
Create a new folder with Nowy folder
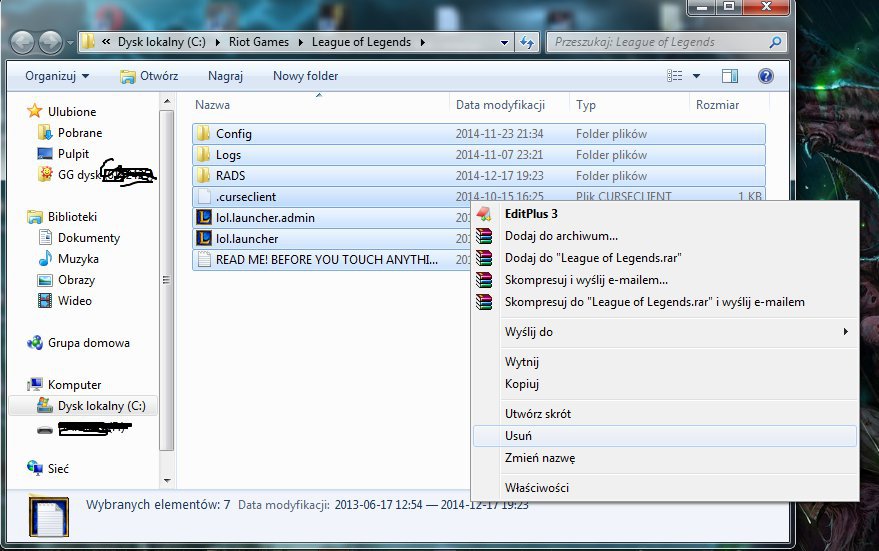(x=306, y=76)
